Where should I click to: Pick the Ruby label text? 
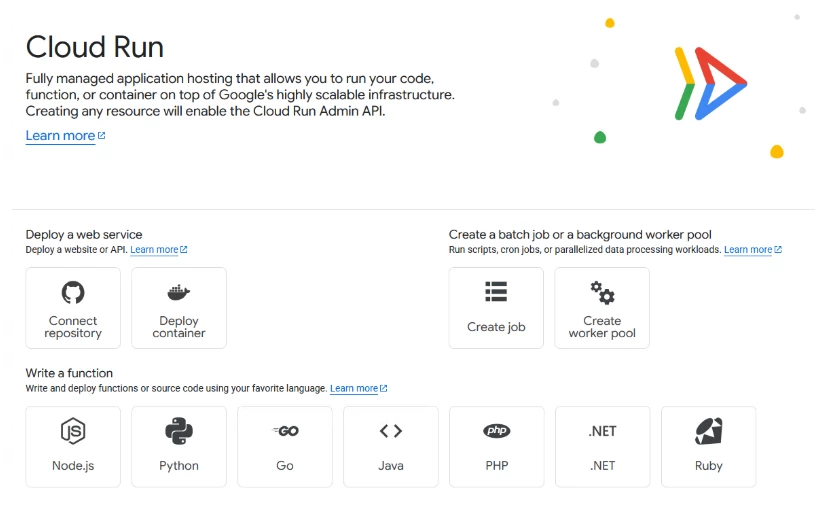pos(708,465)
